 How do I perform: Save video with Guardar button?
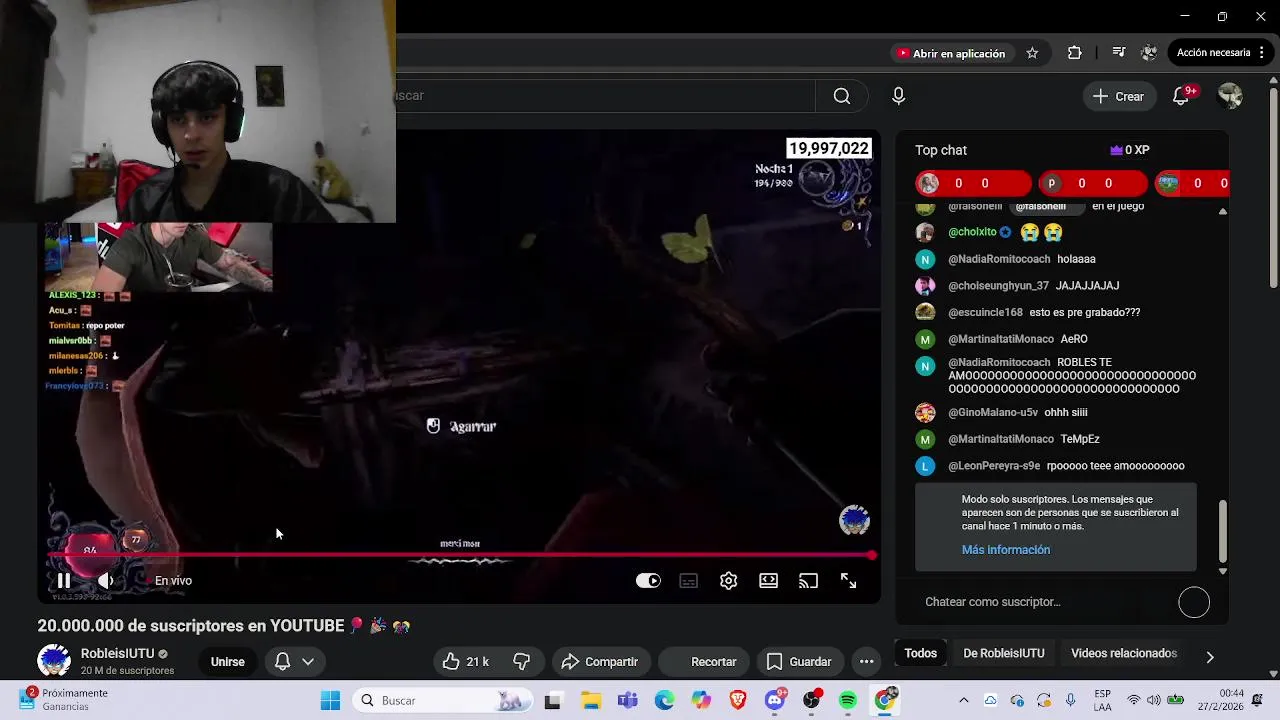799,661
